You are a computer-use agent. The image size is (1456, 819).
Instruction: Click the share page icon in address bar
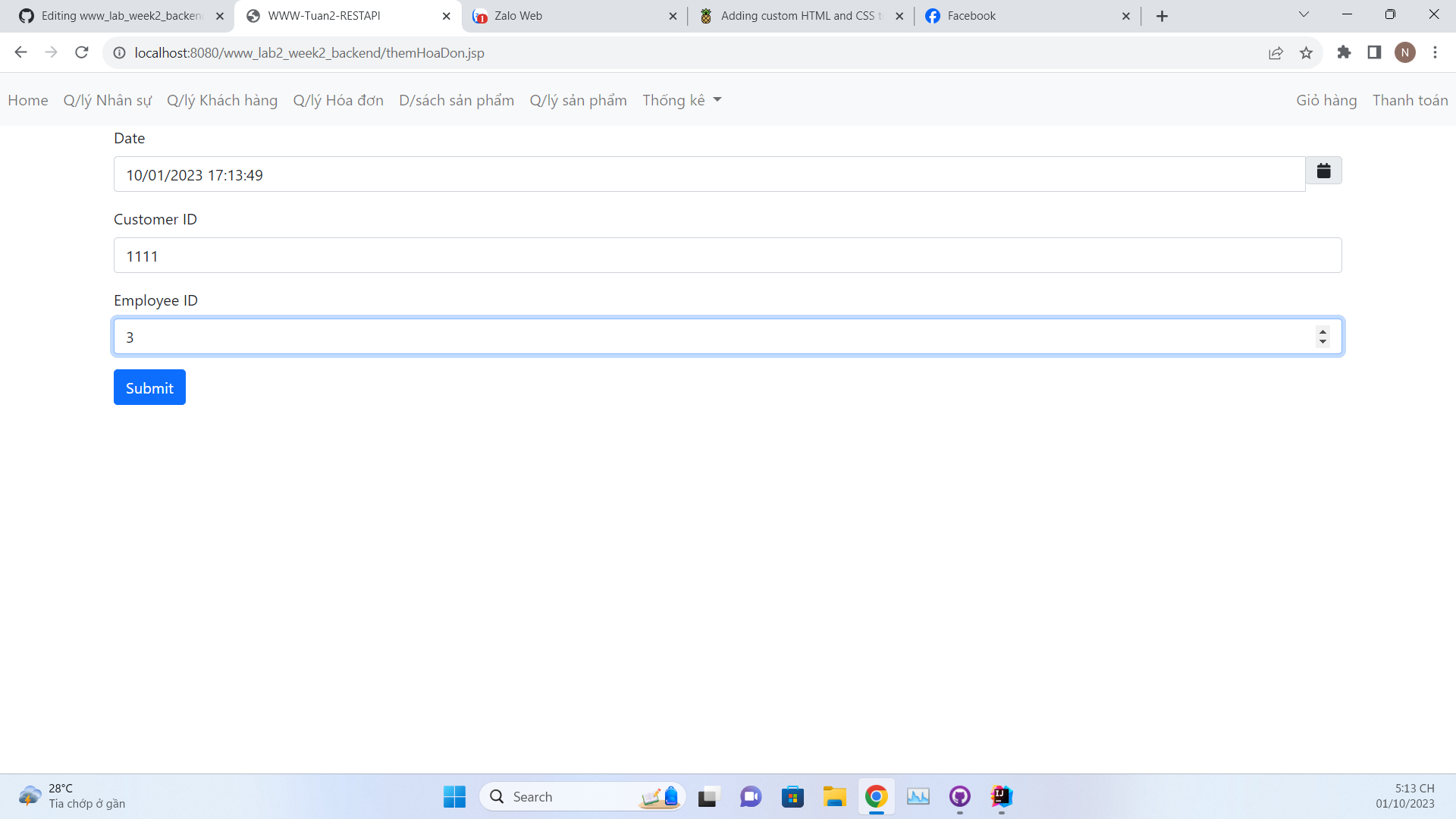tap(1276, 52)
